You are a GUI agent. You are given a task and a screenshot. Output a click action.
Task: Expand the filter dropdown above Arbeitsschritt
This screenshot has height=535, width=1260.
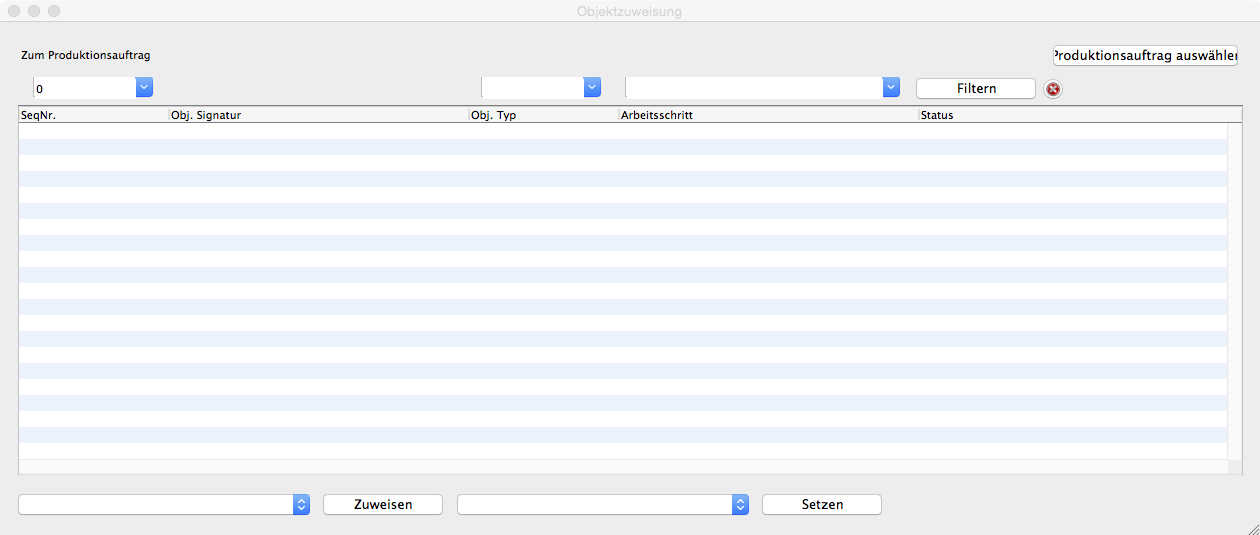click(x=891, y=88)
